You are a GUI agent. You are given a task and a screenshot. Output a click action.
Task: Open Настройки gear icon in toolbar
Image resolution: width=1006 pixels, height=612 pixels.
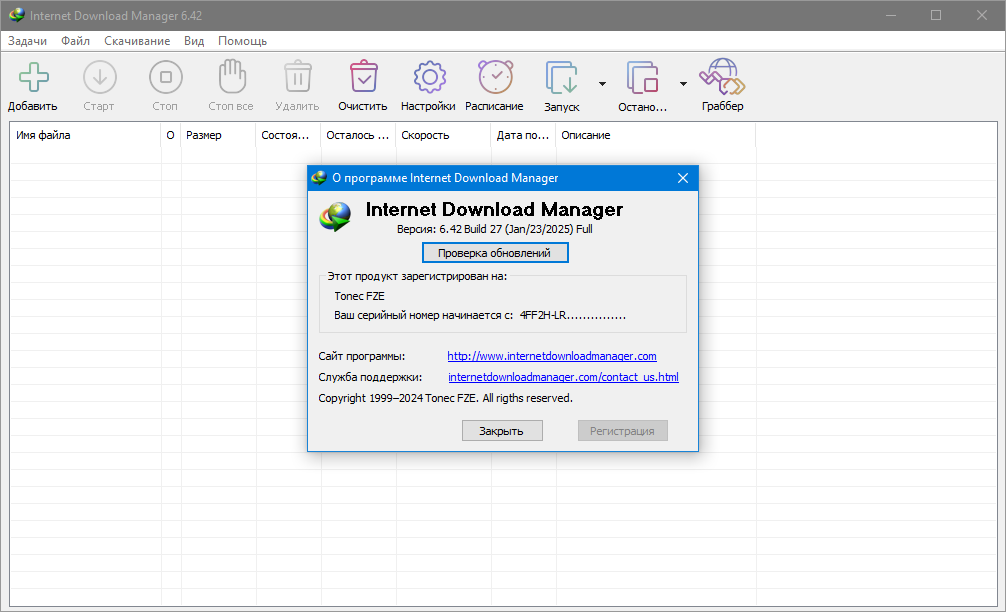[428, 78]
